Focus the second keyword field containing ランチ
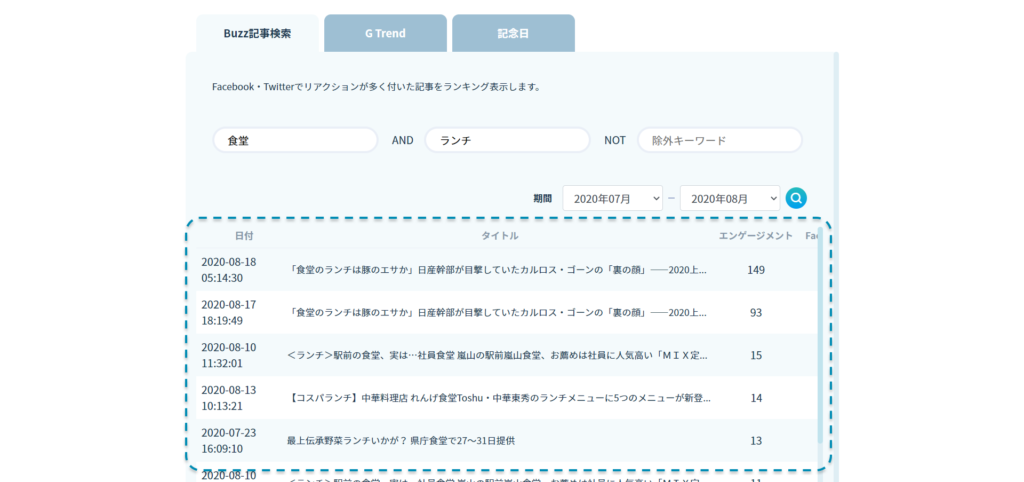Screen dimensions: 1024x482 [507, 140]
